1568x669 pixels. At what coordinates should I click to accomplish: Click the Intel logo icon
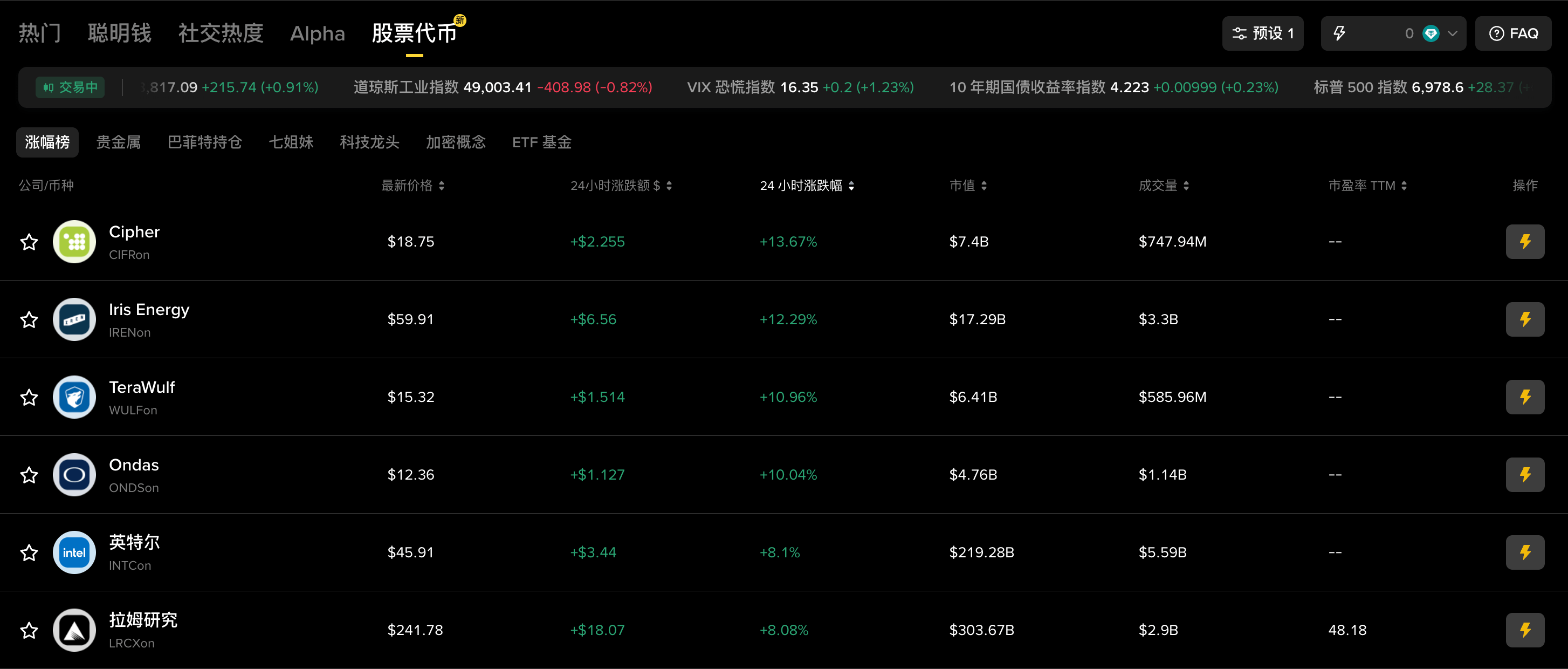tap(74, 552)
